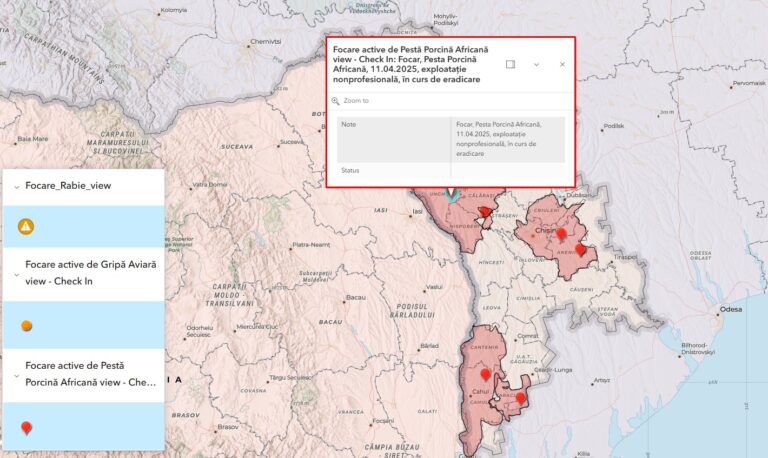Select the red pin in Anenii Noi district
768x458 pixels.
581,249
